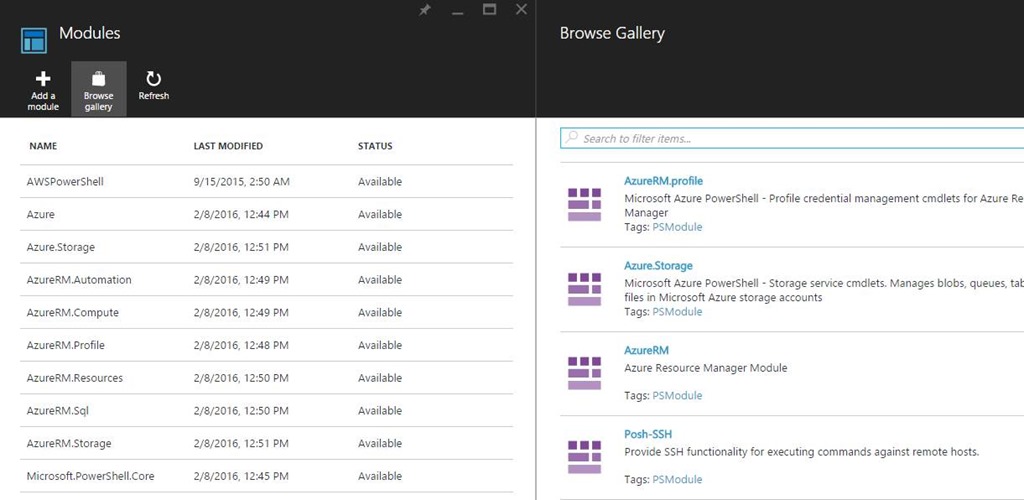
Task: Click Available status for AWSPowerShell
Action: tap(379, 181)
